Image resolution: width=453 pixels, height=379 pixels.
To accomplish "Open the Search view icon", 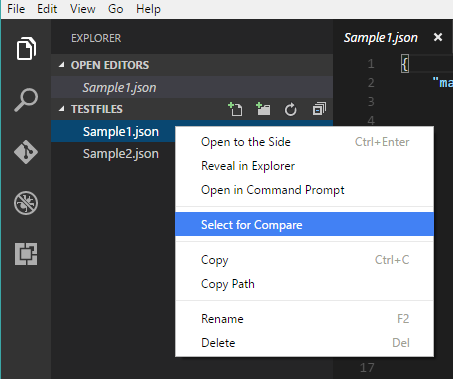I will (x=26, y=100).
